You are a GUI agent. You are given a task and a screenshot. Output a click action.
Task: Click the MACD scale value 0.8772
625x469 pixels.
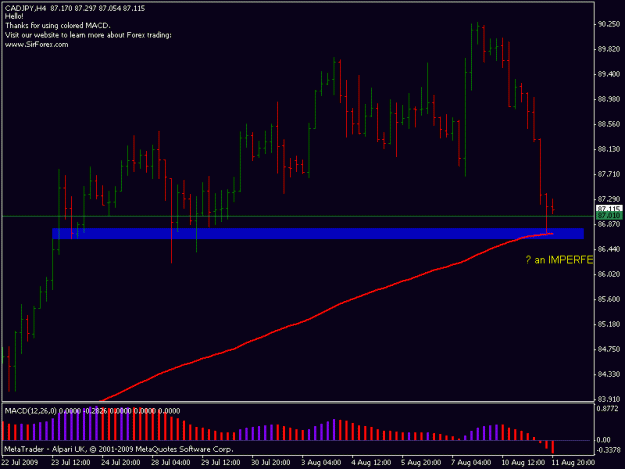pos(607,409)
